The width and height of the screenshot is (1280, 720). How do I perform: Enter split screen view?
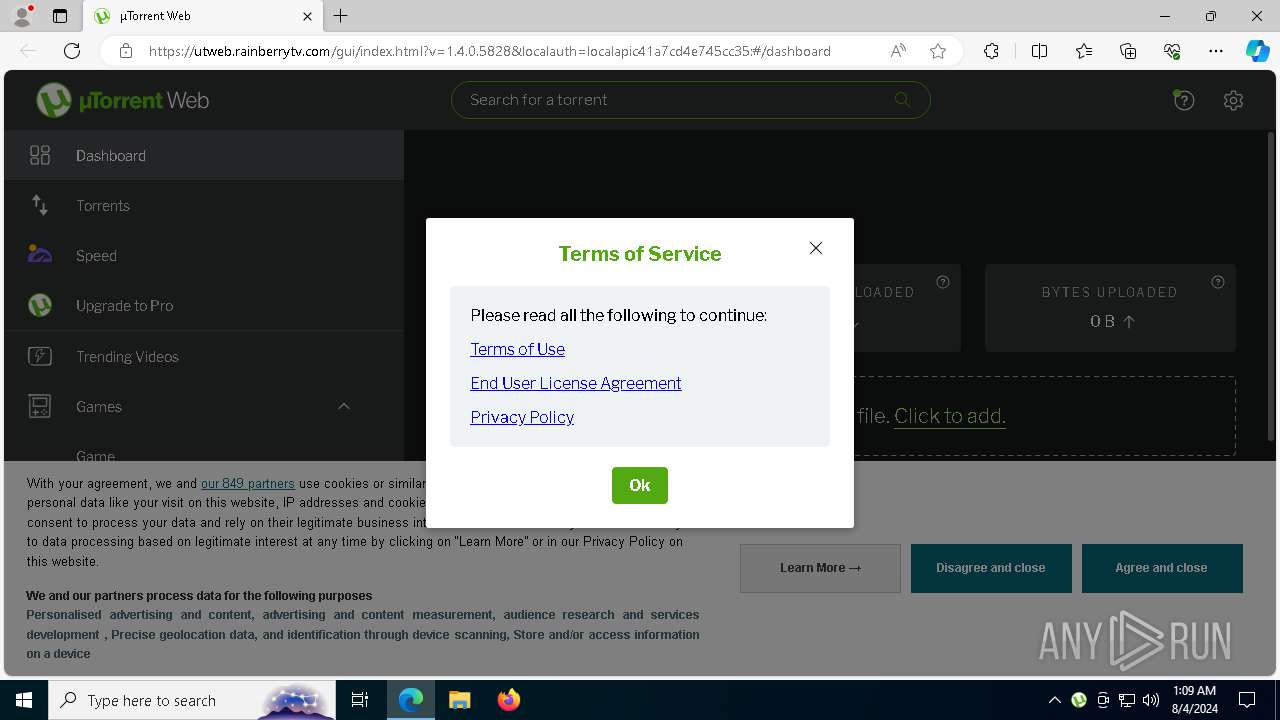point(1039,51)
